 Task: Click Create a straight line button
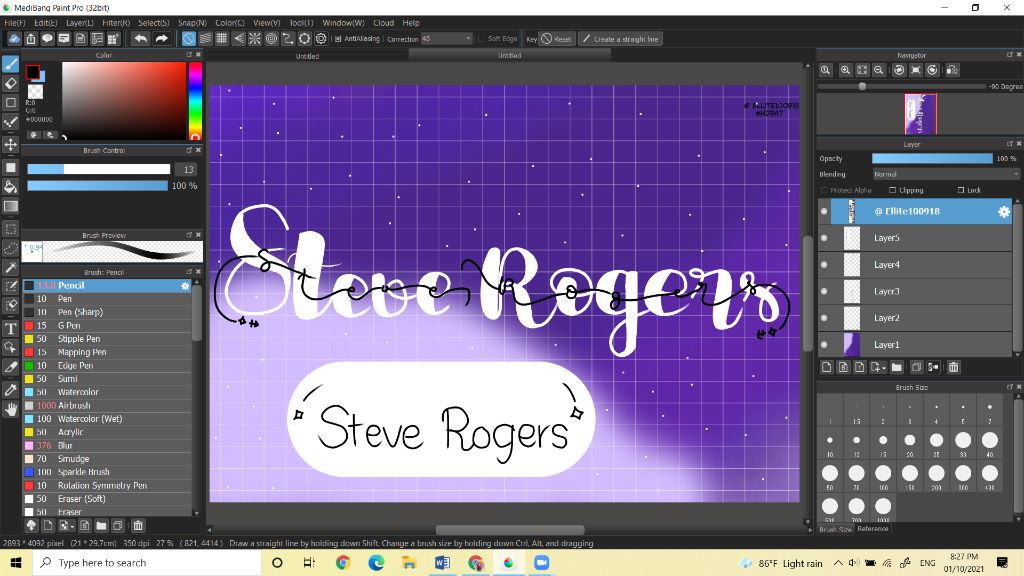click(620, 39)
